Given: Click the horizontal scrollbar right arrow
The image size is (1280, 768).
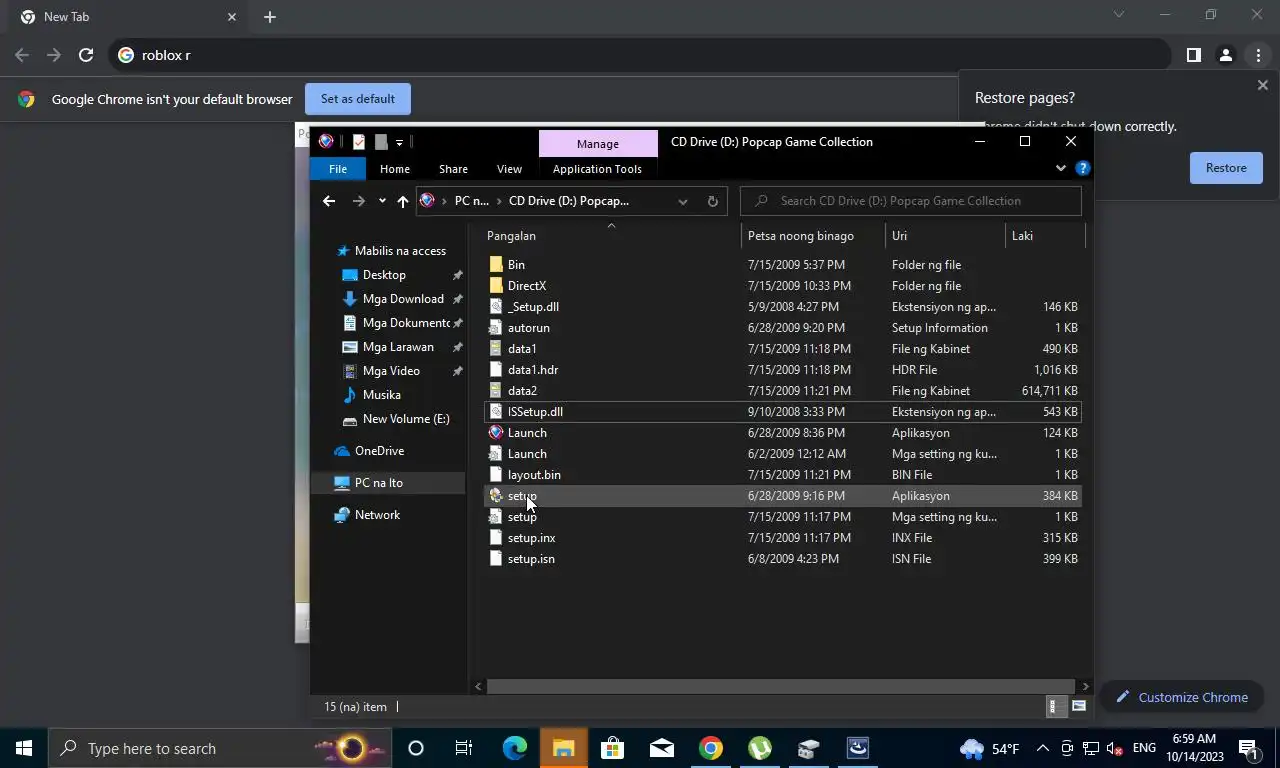Looking at the screenshot, I should pyautogui.click(x=1085, y=686).
